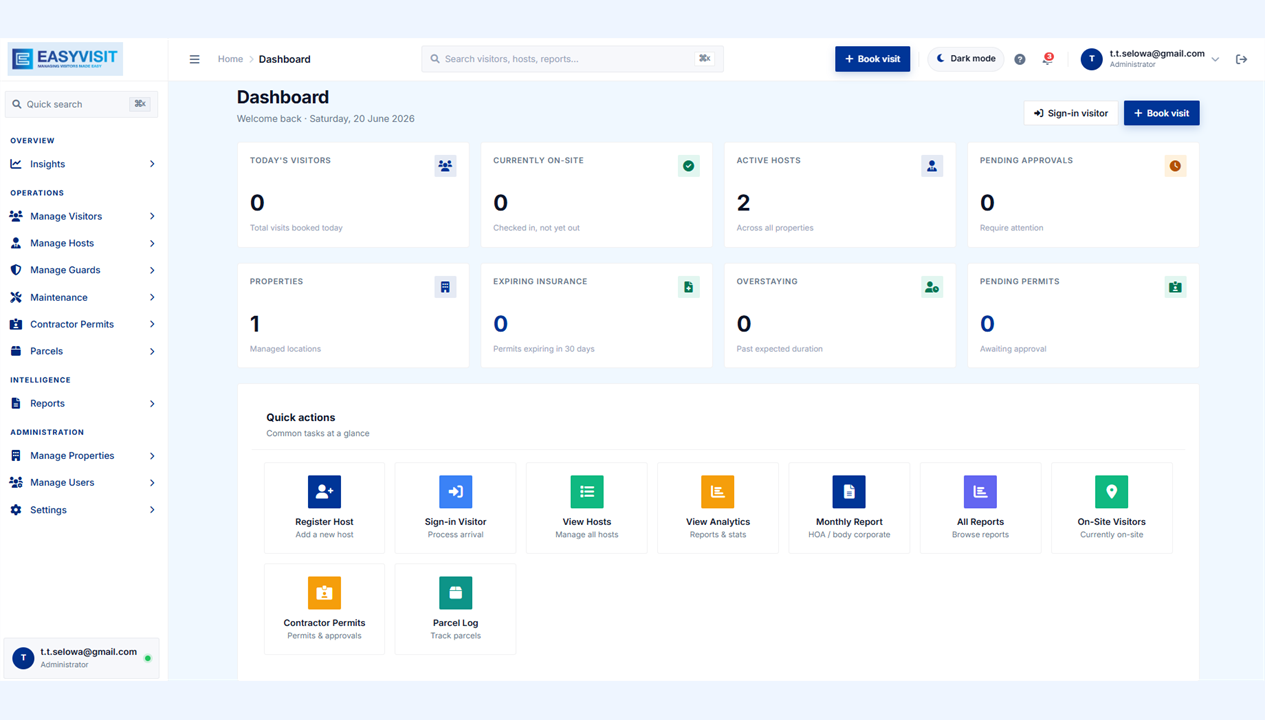Toggle the hamburger menu icon
This screenshot has width=1265, height=720.
(195, 59)
